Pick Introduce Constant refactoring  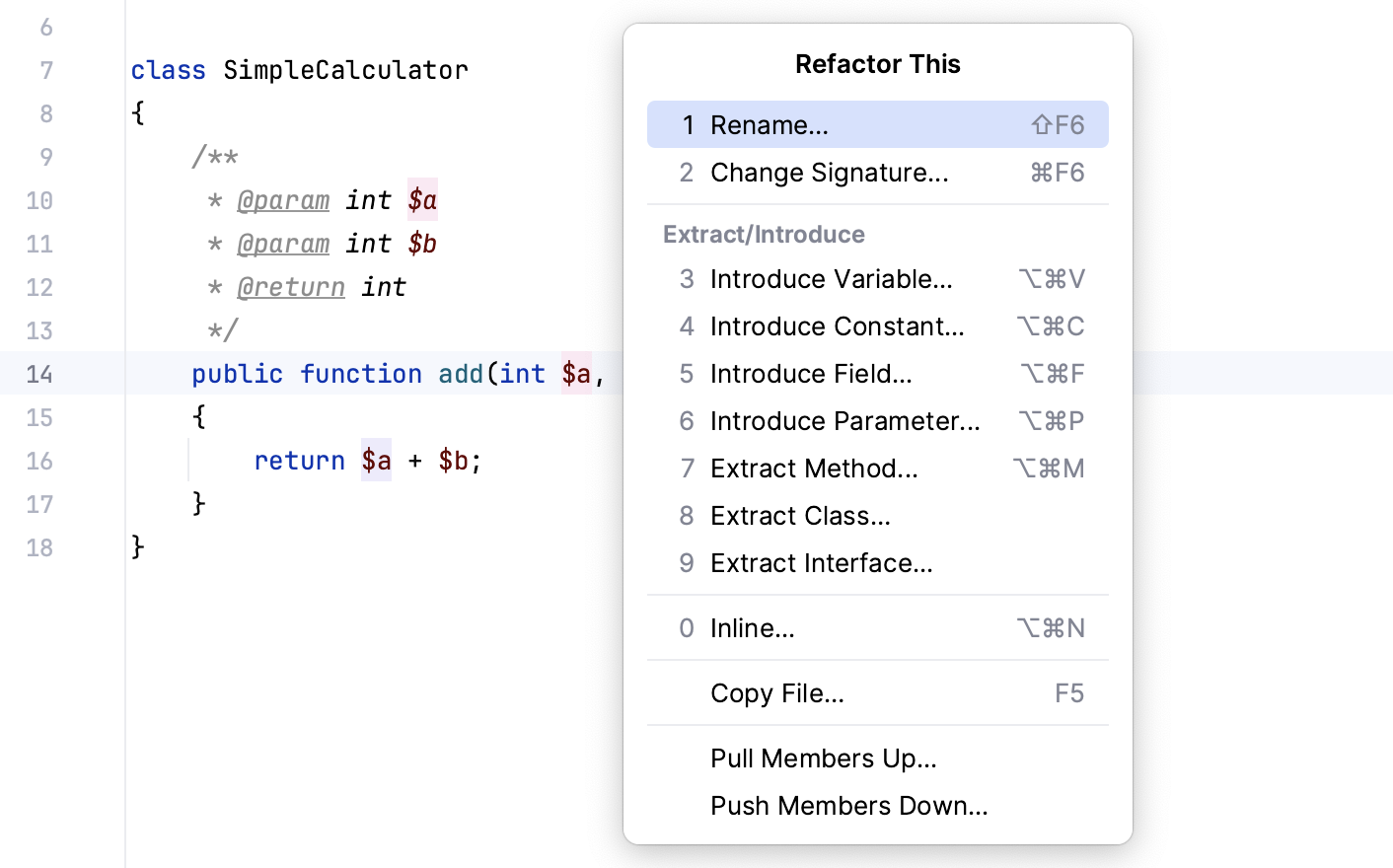pos(837,326)
